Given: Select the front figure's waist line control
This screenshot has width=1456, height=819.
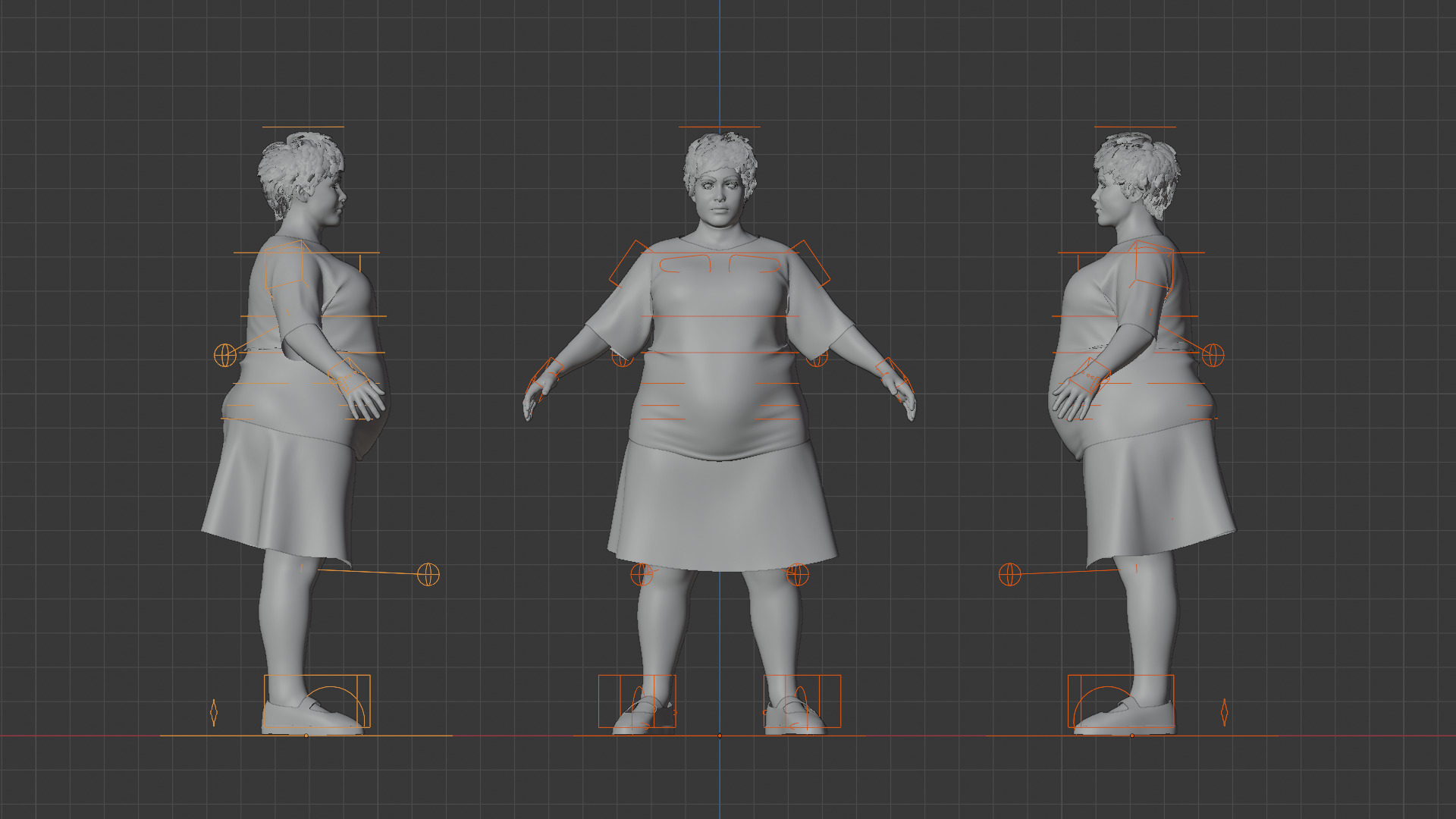Looking at the screenshot, I should click(x=719, y=353).
